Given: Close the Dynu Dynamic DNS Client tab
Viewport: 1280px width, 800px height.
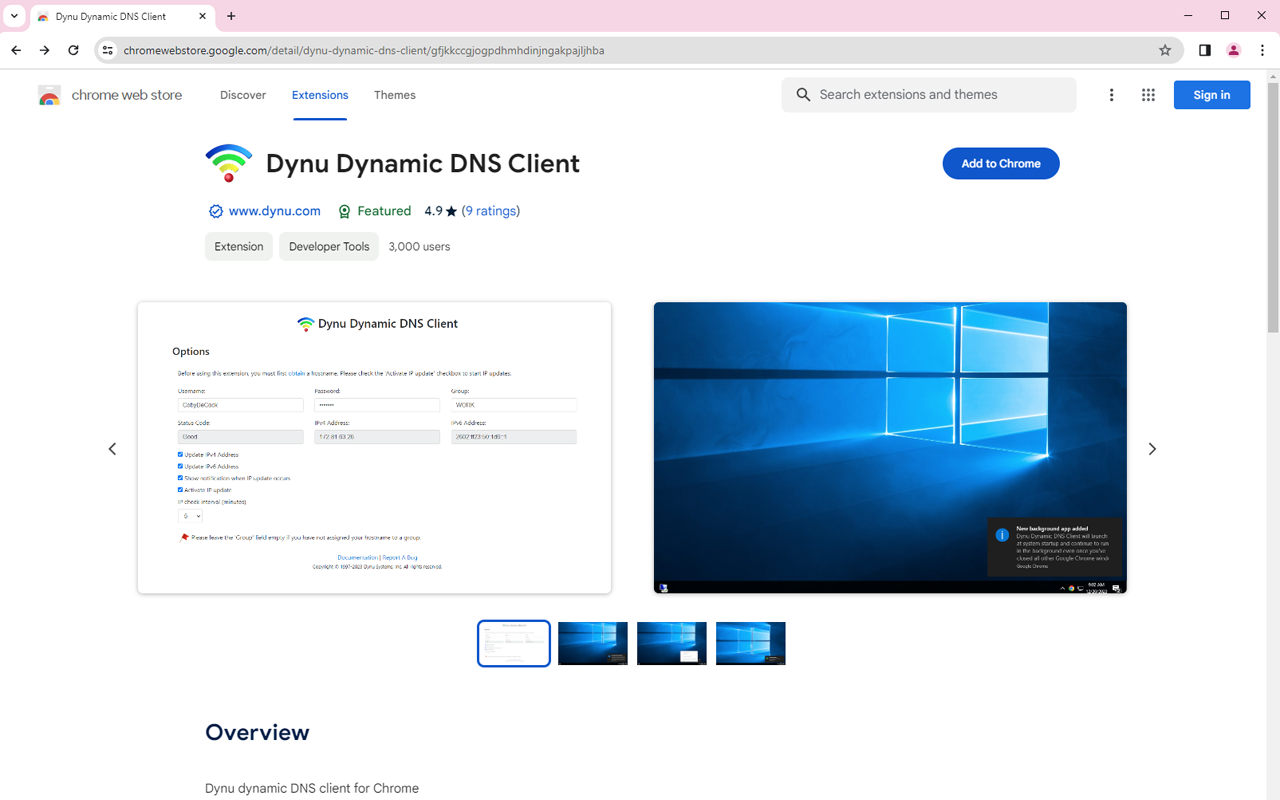Looking at the screenshot, I should (203, 16).
